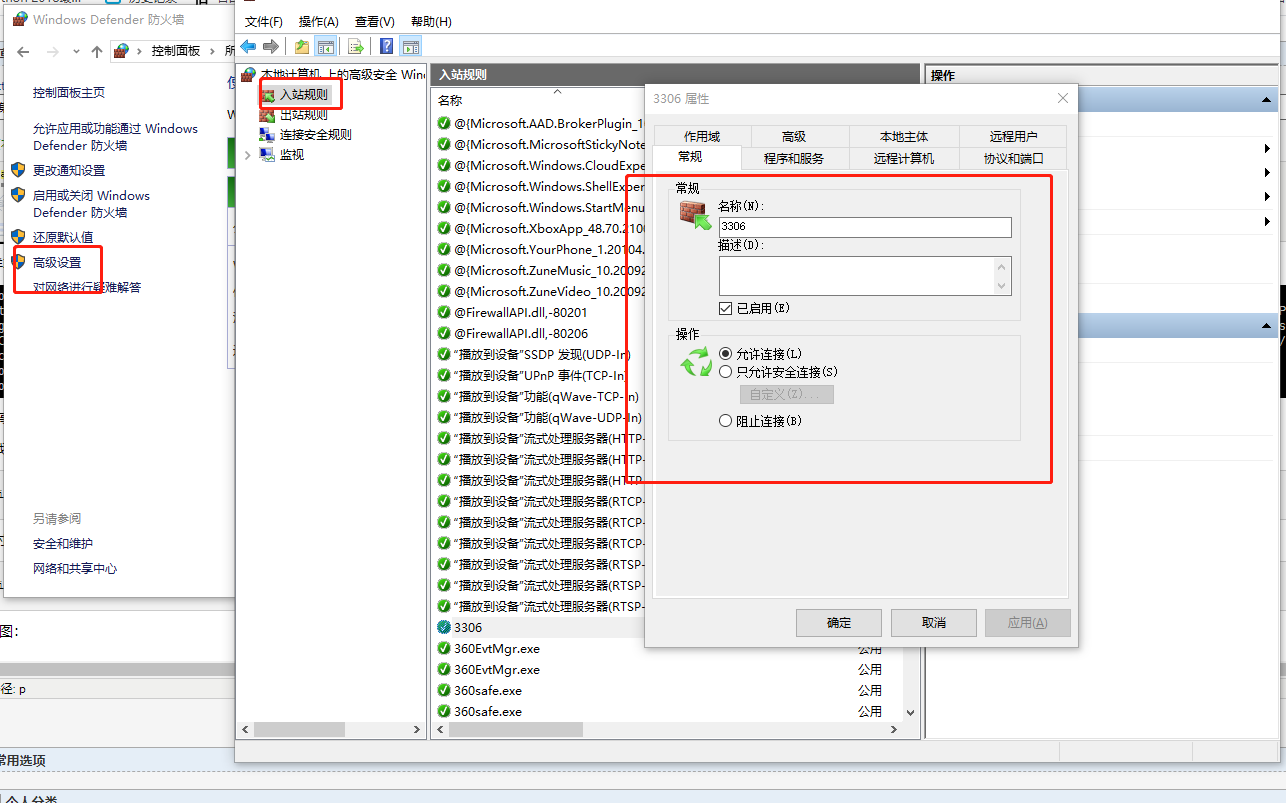1286x803 pixels.
Task: Select 允许连接(L) radio option
Action: (x=726, y=354)
